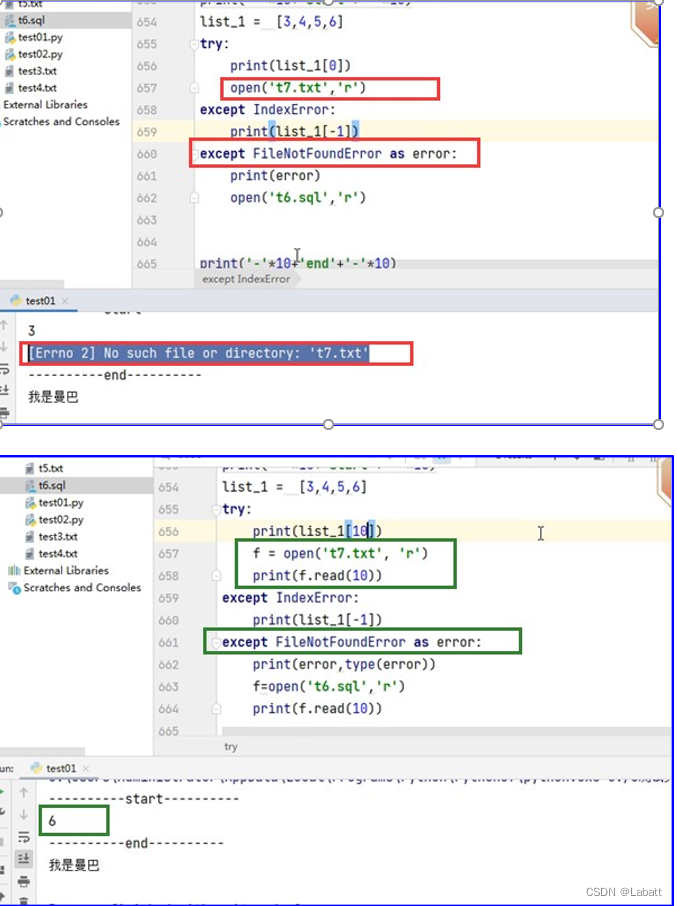The image size is (677, 906).
Task: Collapse the fold marker at upper editor line 660
Action: 196,154
